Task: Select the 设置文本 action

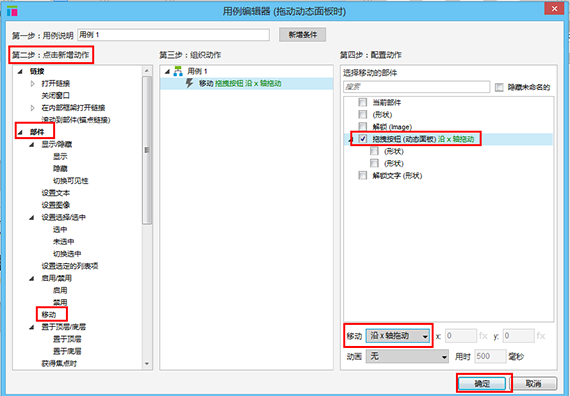Action: [56, 193]
